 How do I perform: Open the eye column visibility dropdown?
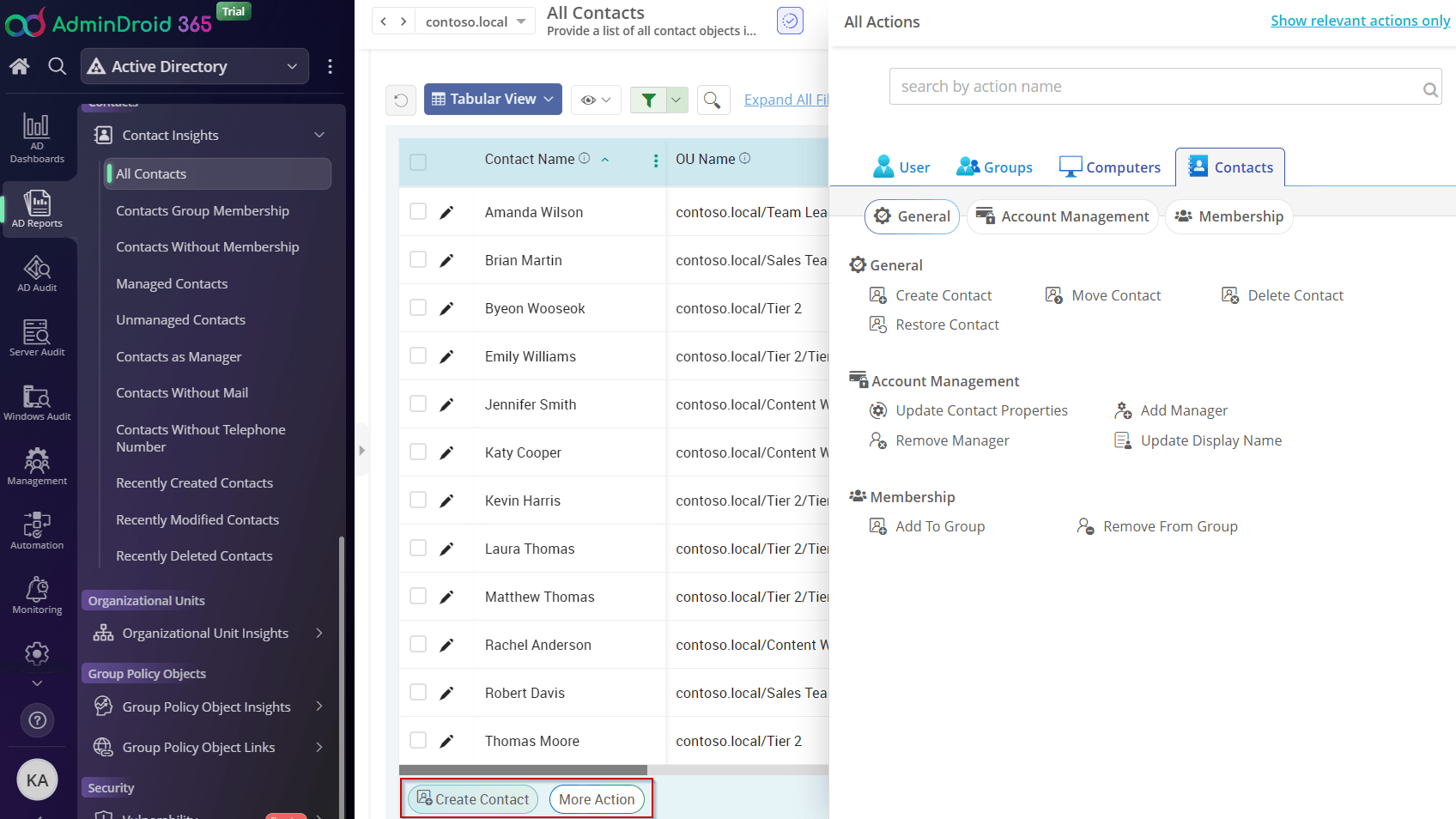(596, 100)
